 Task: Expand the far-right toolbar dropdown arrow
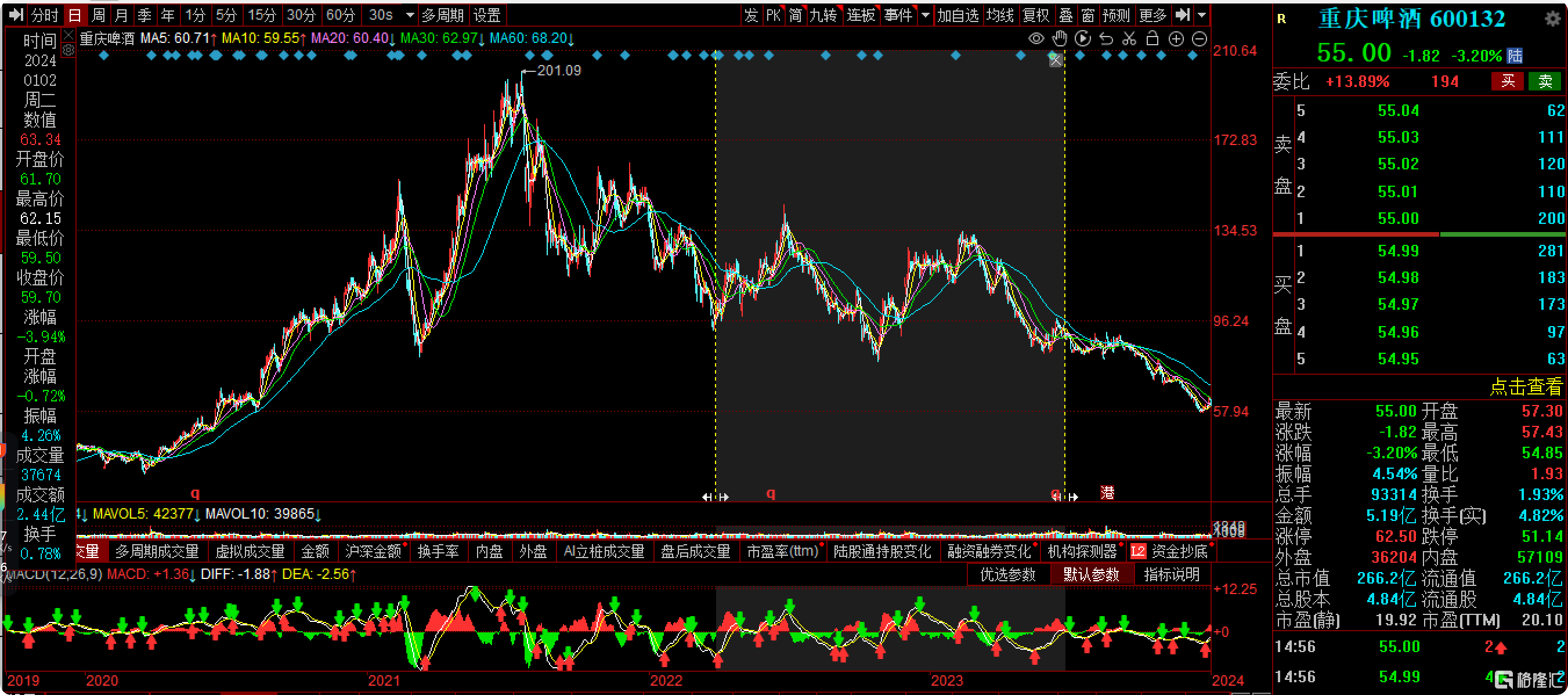coord(1202,15)
